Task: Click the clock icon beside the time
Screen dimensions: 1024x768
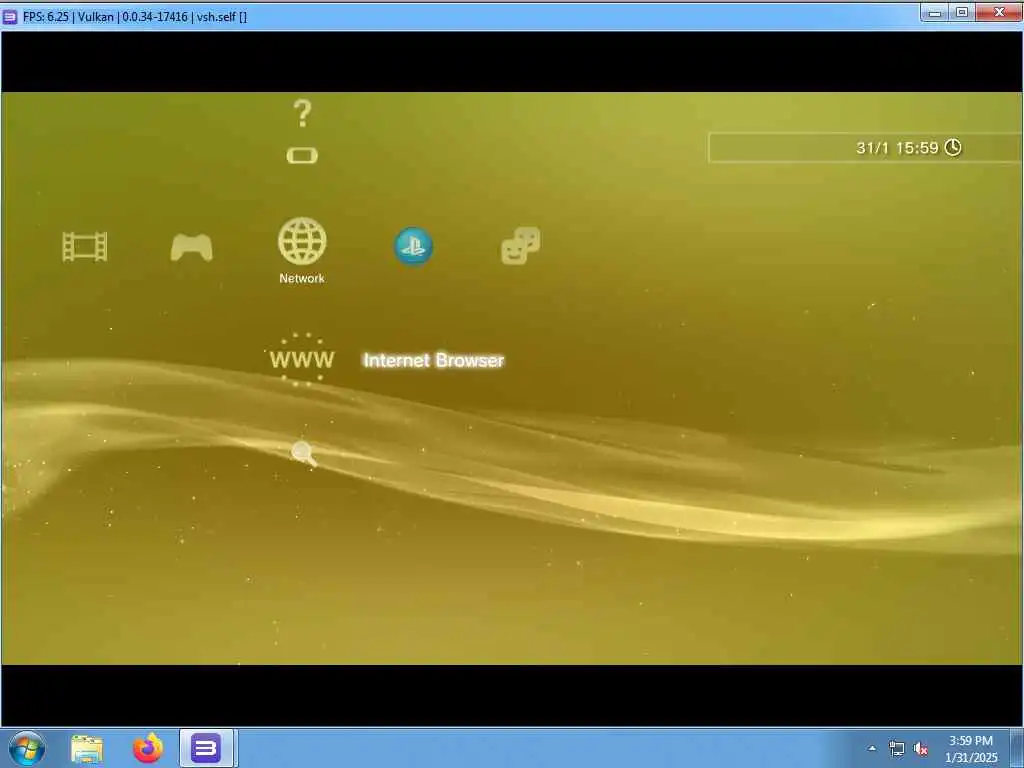Action: coord(953,147)
